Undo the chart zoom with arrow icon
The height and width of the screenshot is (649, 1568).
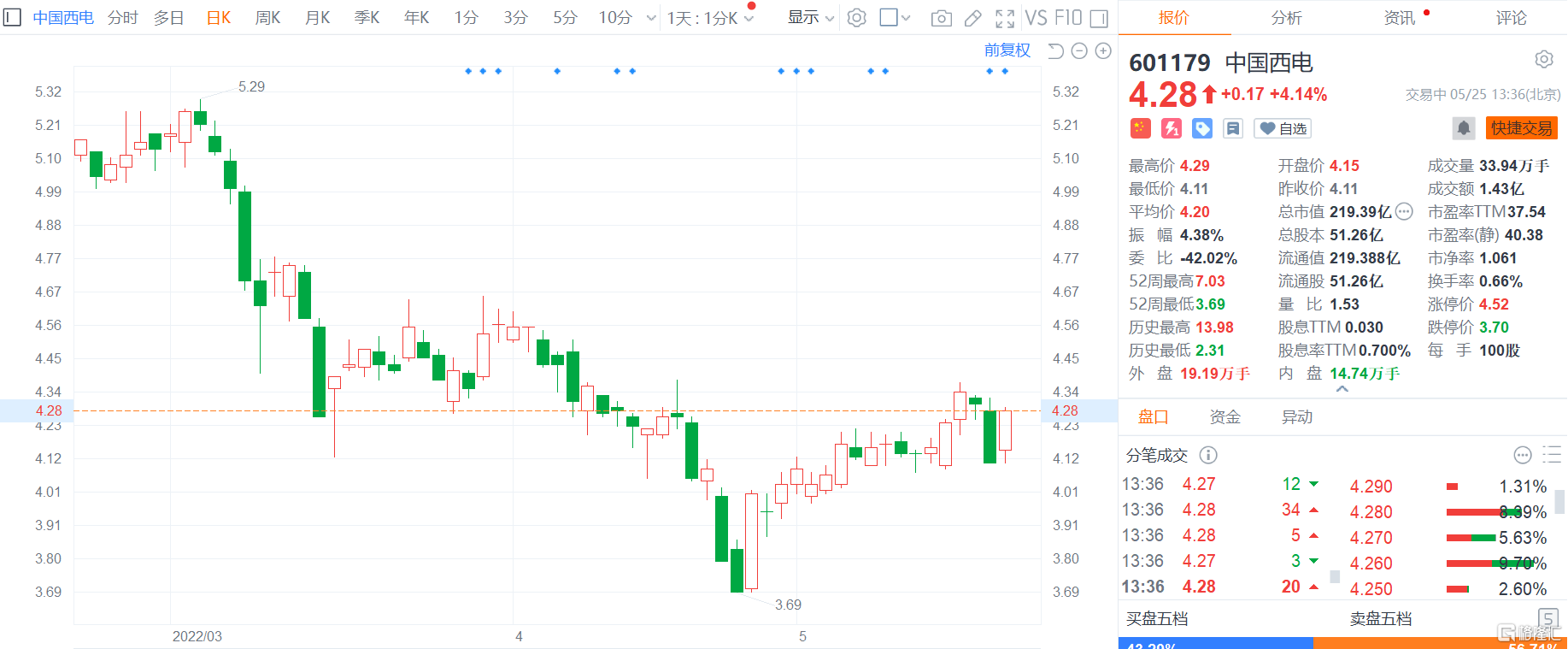coord(1055,51)
